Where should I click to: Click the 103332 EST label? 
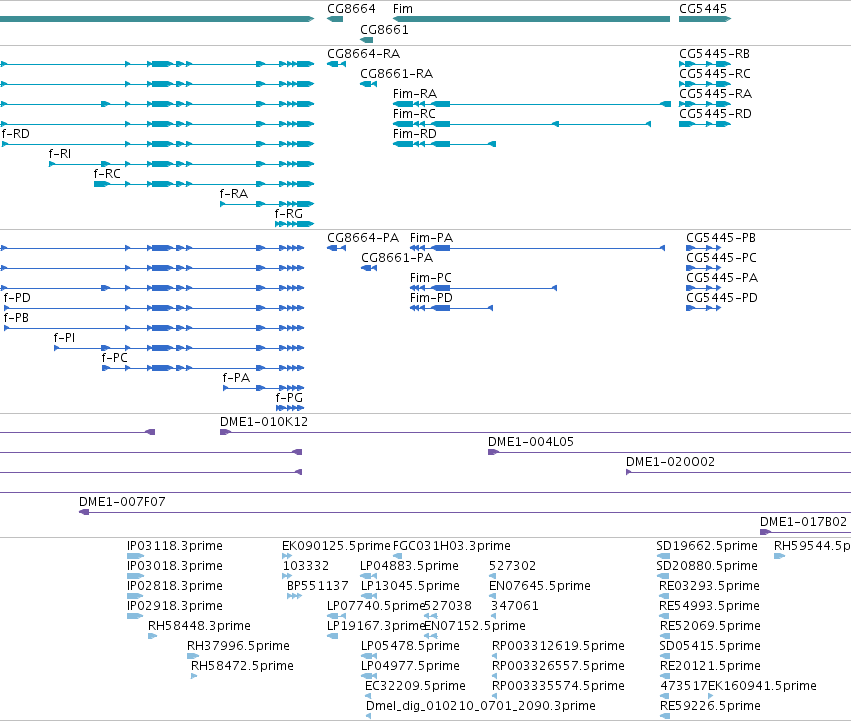(x=306, y=566)
